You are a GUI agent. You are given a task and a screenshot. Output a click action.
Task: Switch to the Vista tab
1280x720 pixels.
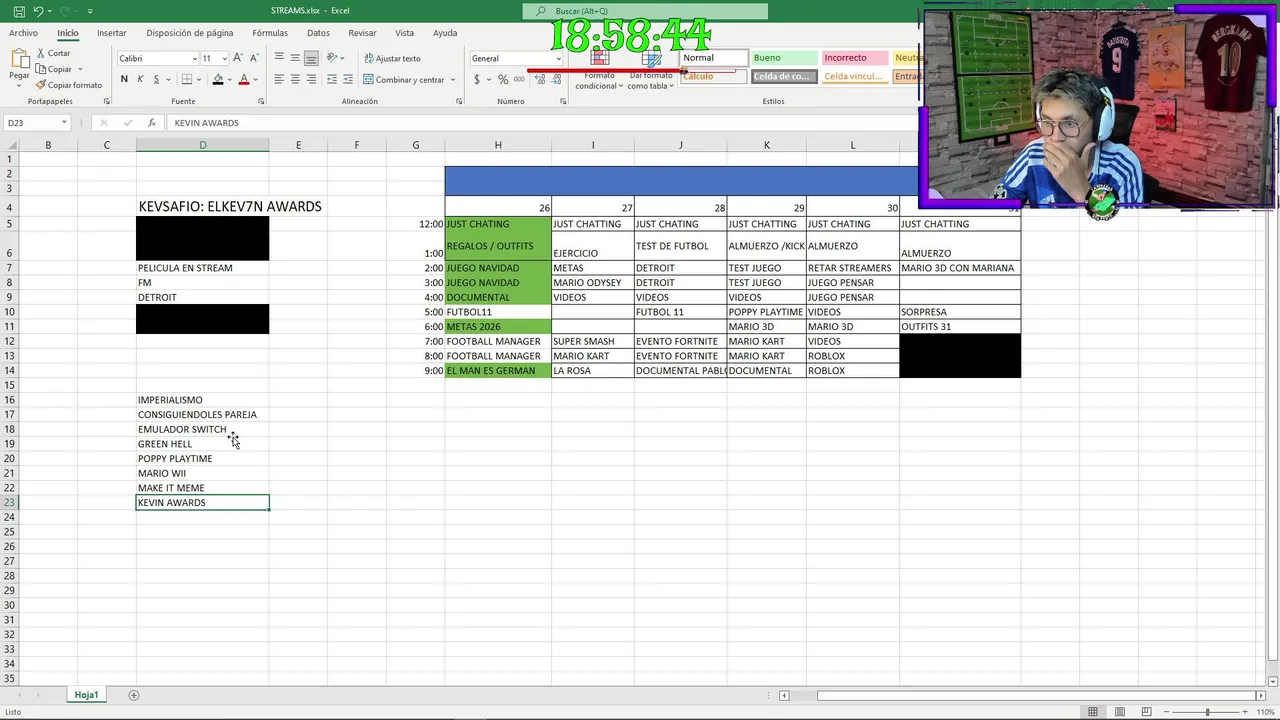click(x=404, y=33)
